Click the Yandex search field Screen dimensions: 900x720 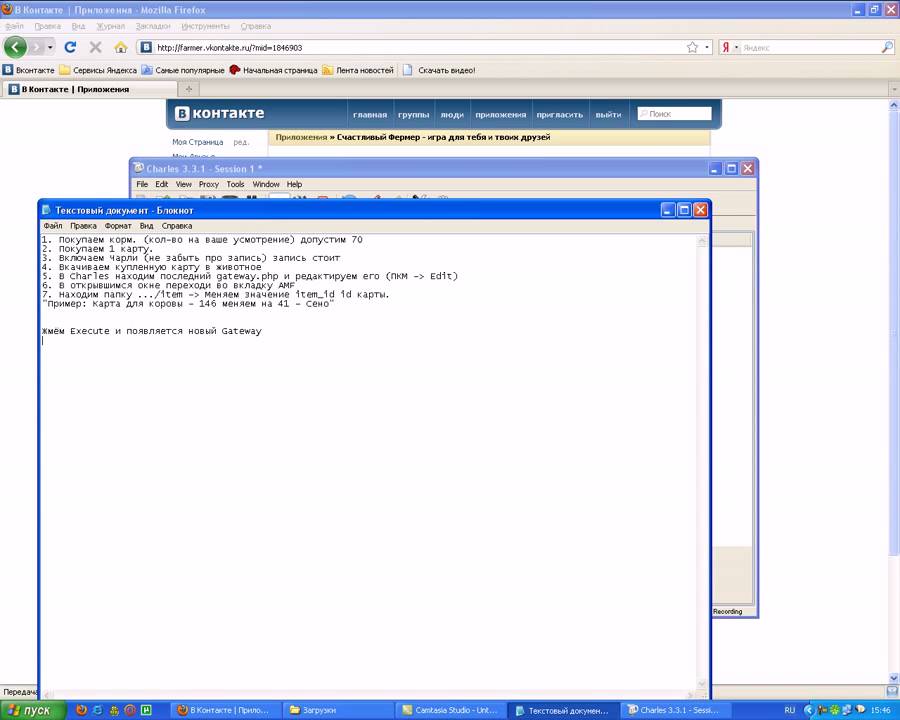pos(810,48)
